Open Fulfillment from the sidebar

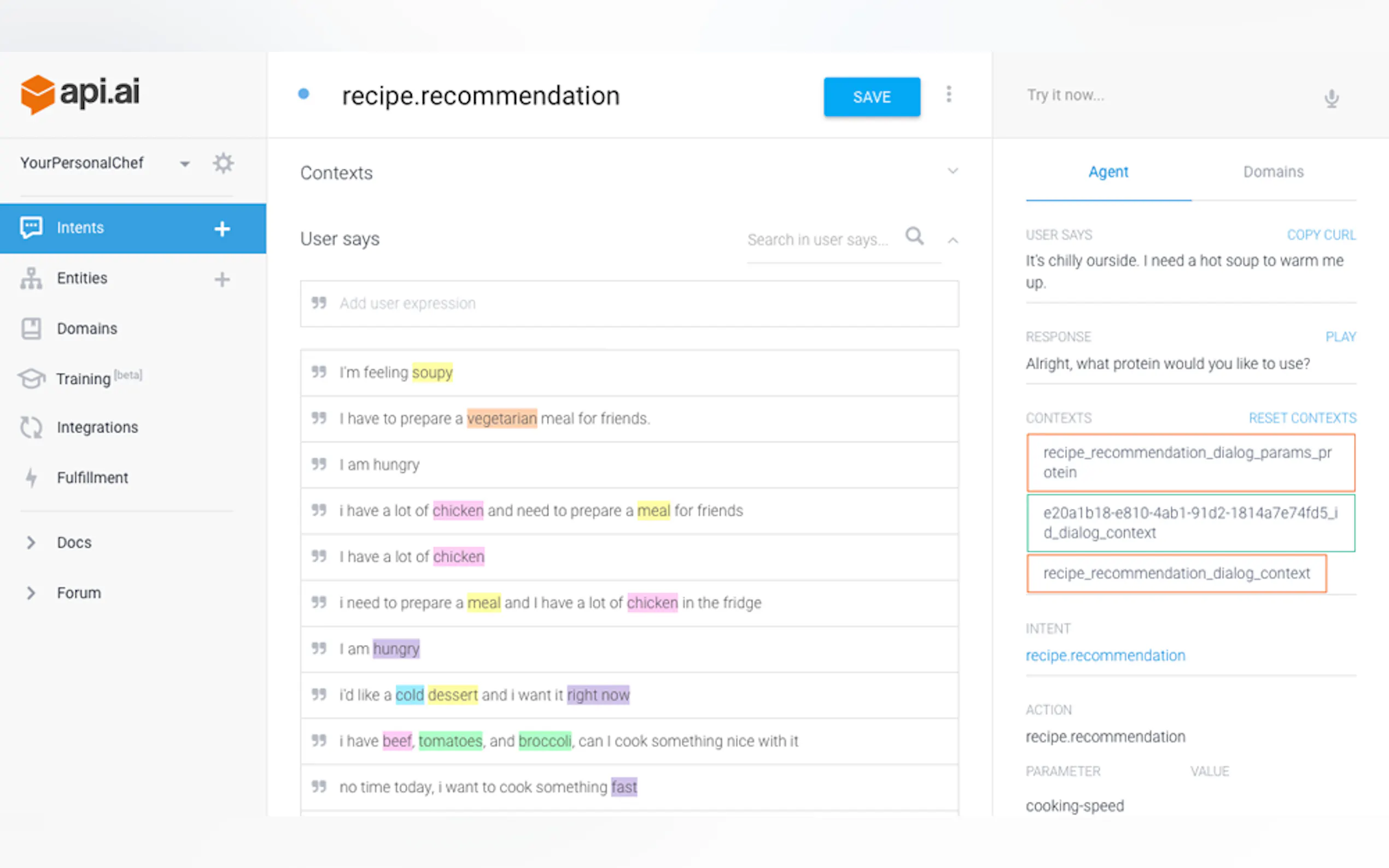click(92, 478)
